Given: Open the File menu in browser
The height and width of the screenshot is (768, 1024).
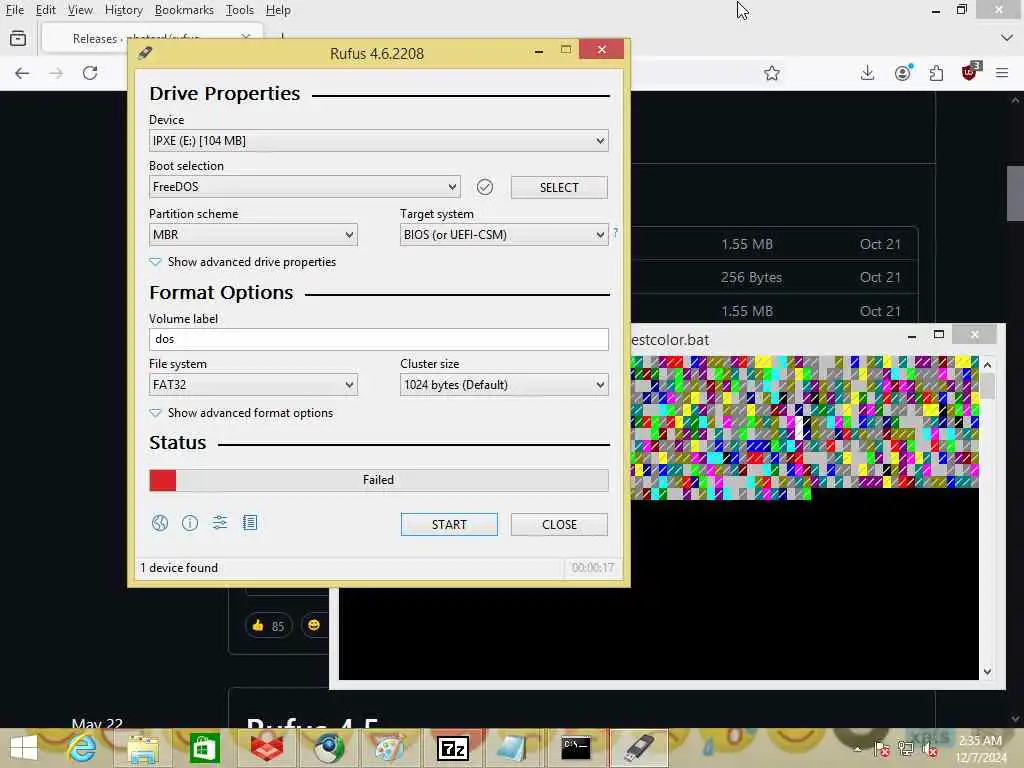Looking at the screenshot, I should [x=14, y=10].
